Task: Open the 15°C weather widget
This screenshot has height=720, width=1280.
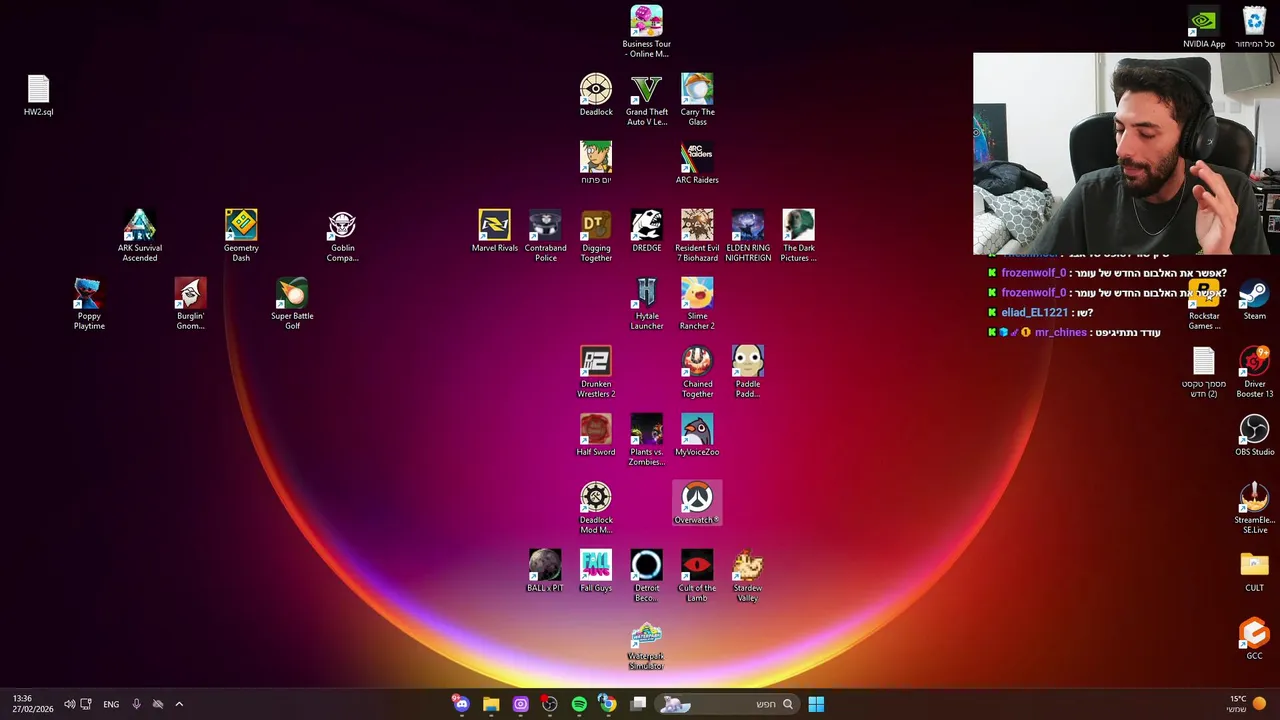Action: [1247, 704]
